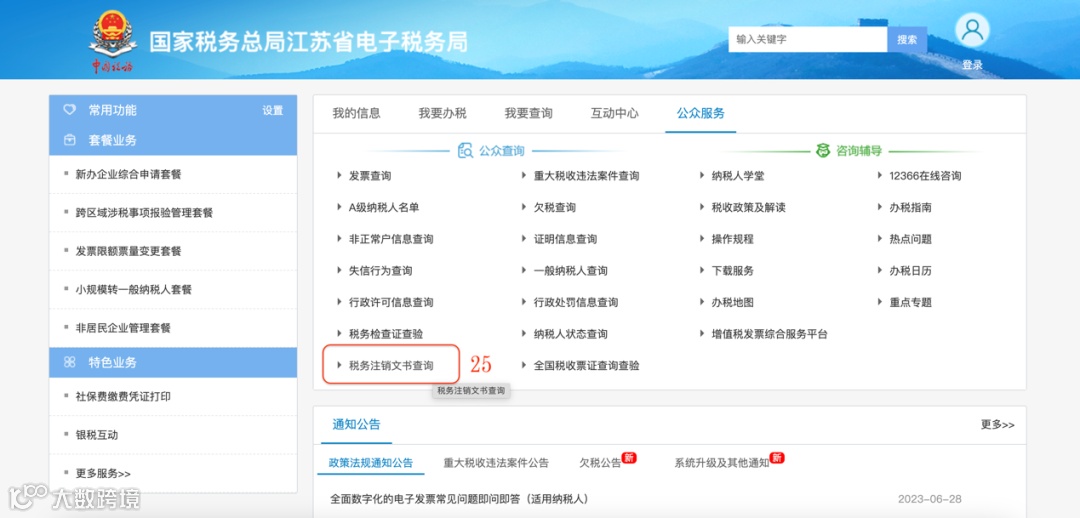Open 税收政策及解读
1080x518 pixels.
point(748,207)
